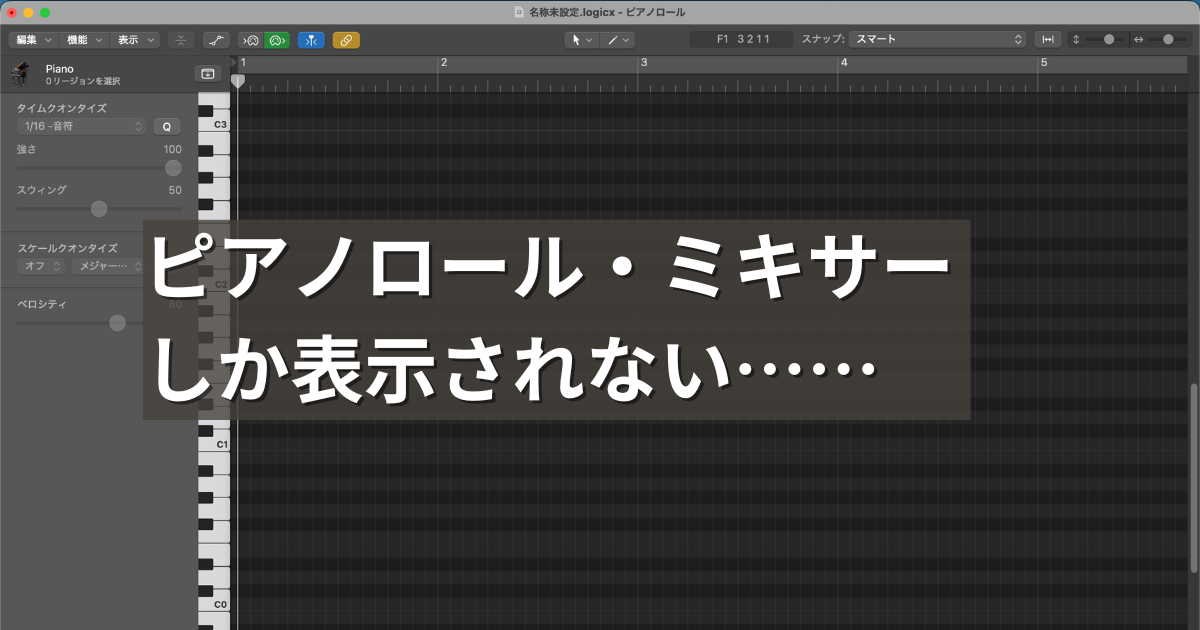The height and width of the screenshot is (630, 1200).
Task: Toggle the collapse mode icon in toolbar
Action: pyautogui.click(x=180, y=40)
